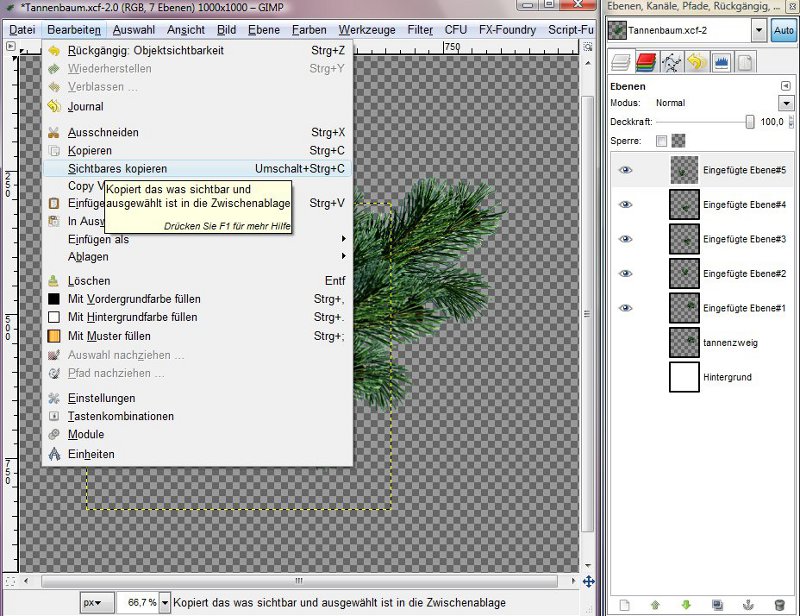This screenshot has height=616, width=800.
Task: Expand the Tannenbaum.xcf-2 image selector dropdown
Action: 759,30
